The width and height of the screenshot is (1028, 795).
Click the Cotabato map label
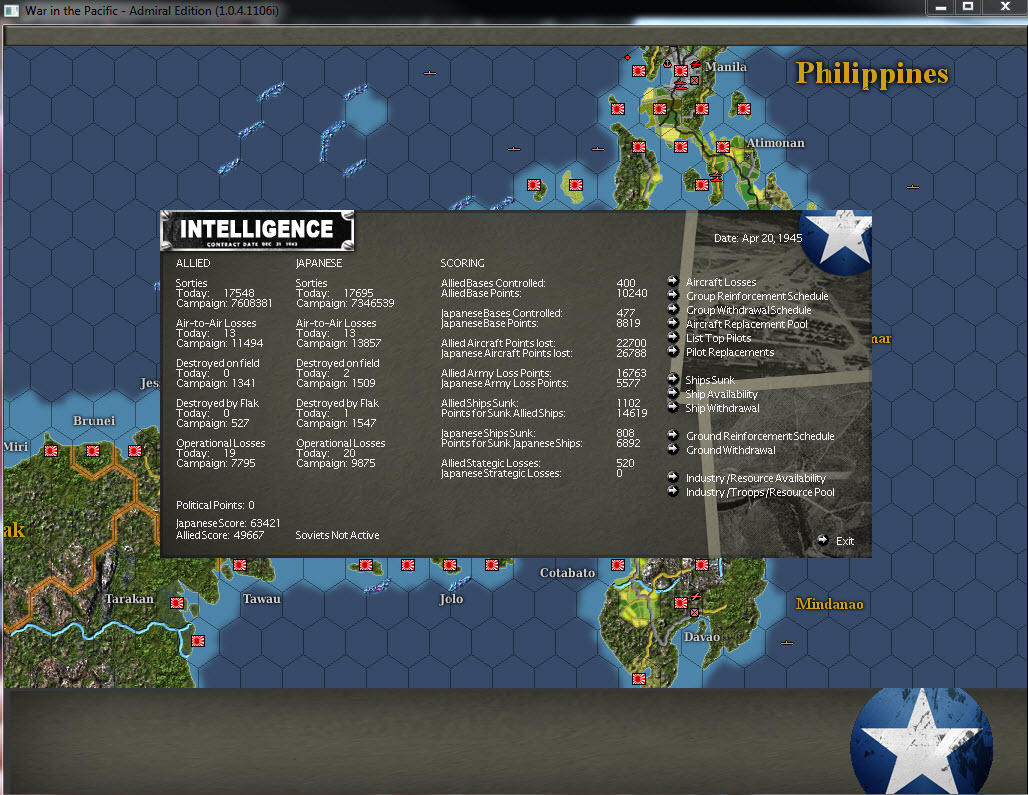click(567, 573)
